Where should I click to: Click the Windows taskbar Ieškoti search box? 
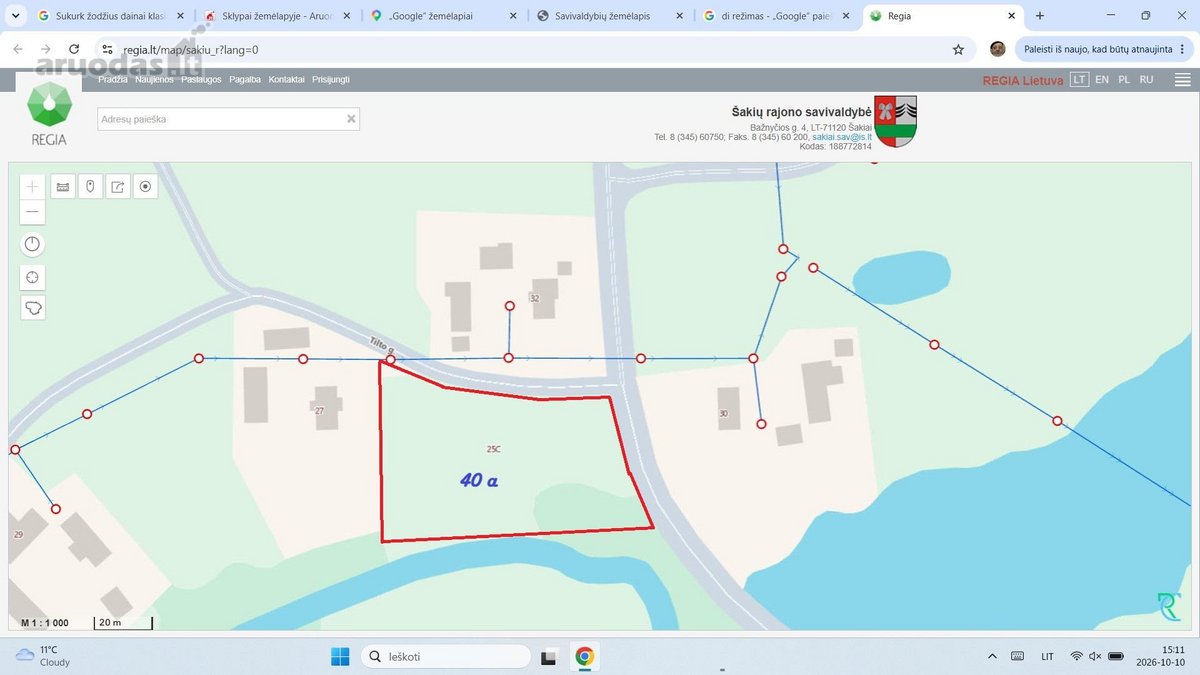[445, 656]
